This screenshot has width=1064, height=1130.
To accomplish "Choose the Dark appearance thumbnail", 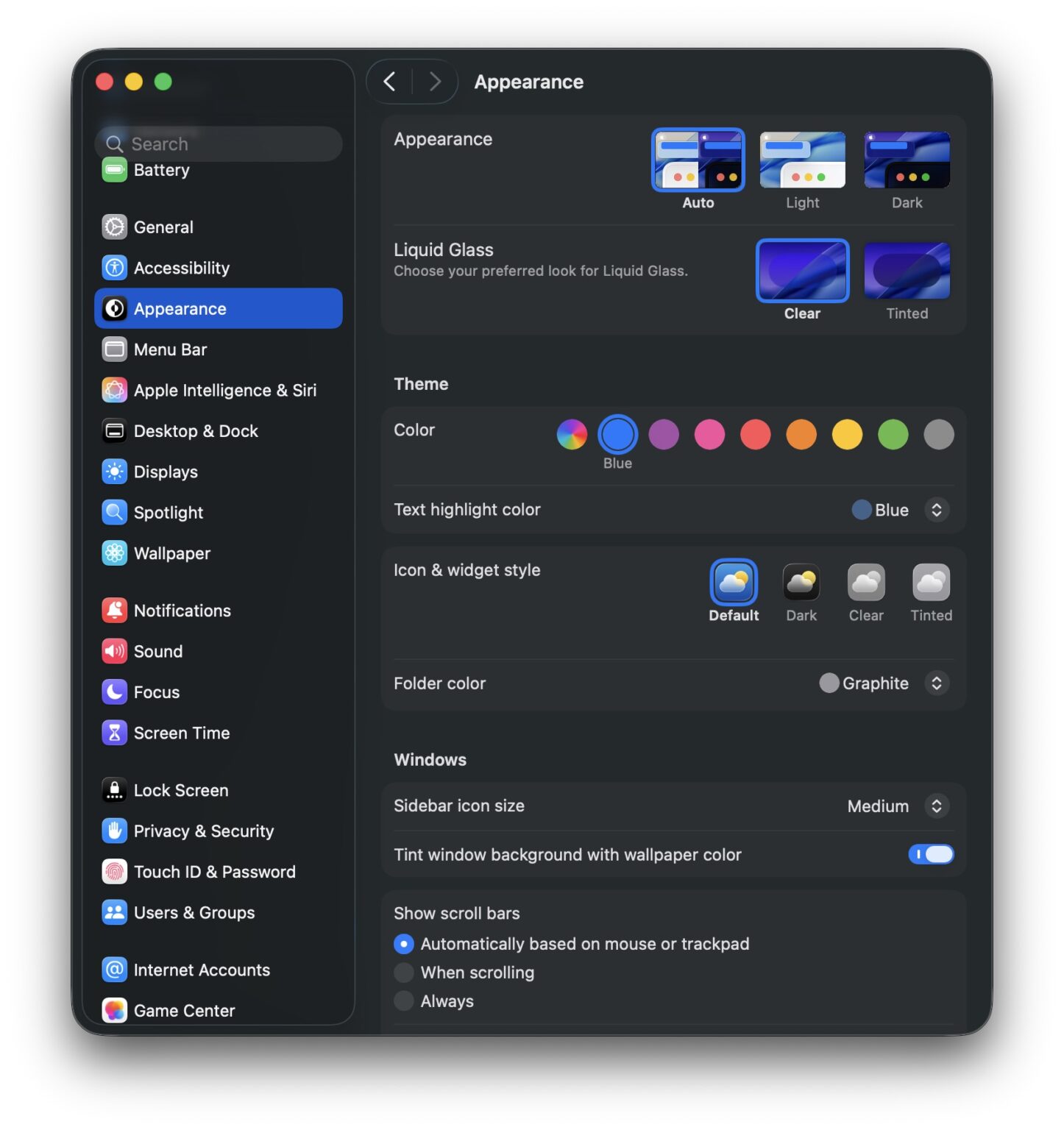I will tap(907, 160).
